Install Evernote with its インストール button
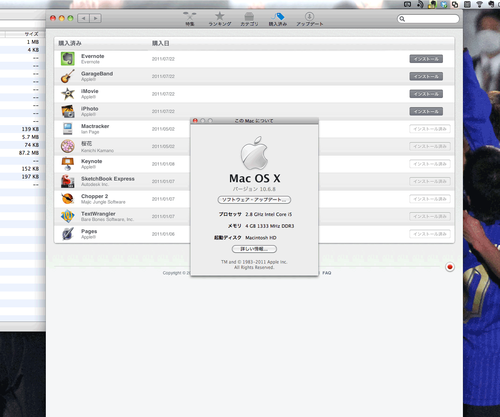Image resolution: width=500 pixels, height=417 pixels. tap(426, 59)
